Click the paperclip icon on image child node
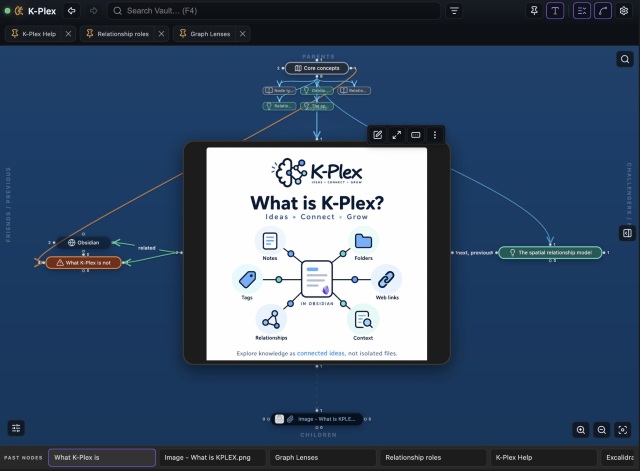This screenshot has width=640, height=471. pyautogui.click(x=290, y=419)
